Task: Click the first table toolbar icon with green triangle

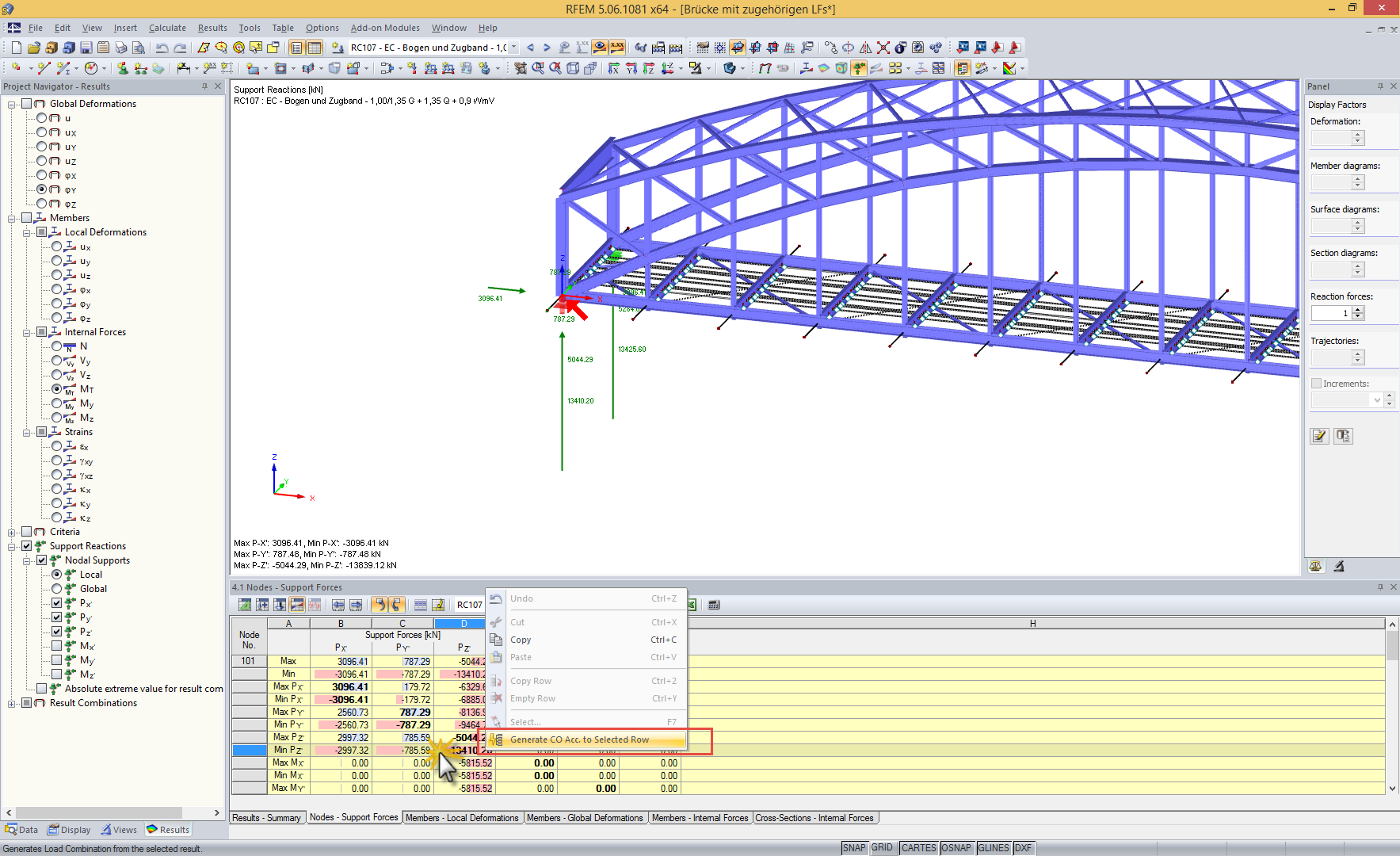Action: (245, 605)
